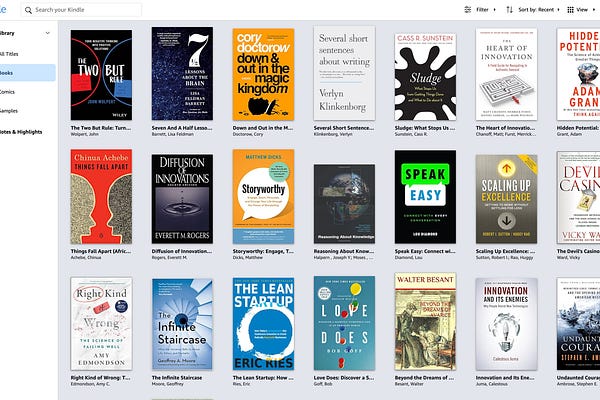Open The Lean Startup cover
Viewport: 600px width, 400px height.
coord(263,323)
